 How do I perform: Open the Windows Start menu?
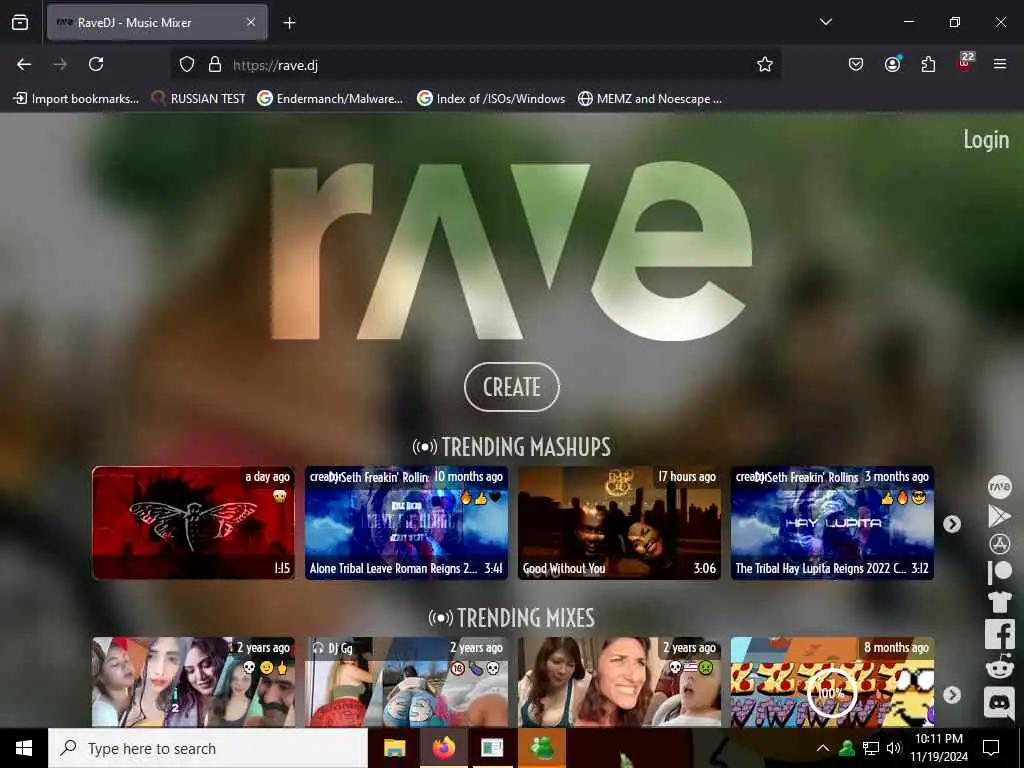click(x=24, y=748)
